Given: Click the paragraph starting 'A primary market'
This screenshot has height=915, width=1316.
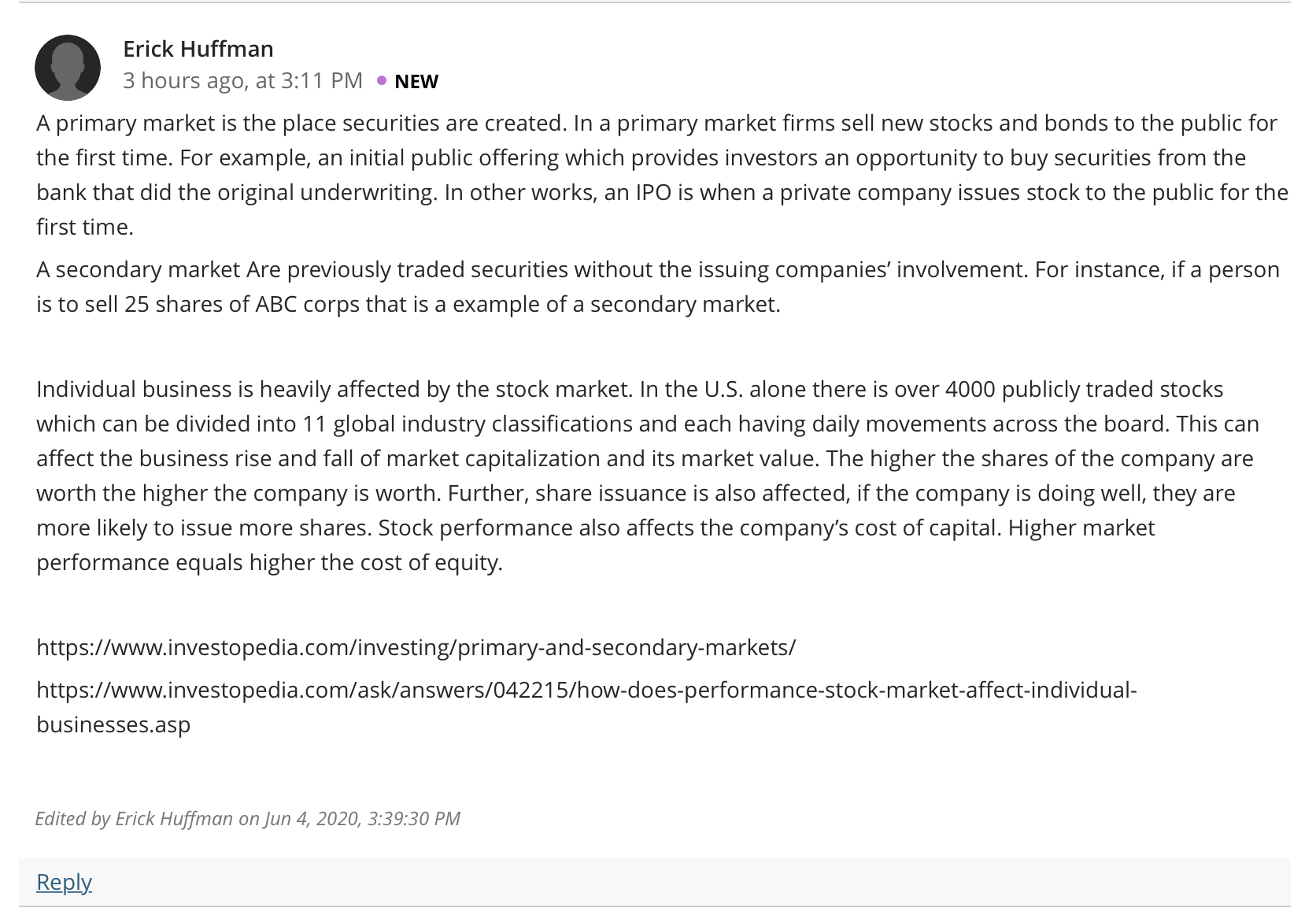Looking at the screenshot, I should tap(663, 175).
